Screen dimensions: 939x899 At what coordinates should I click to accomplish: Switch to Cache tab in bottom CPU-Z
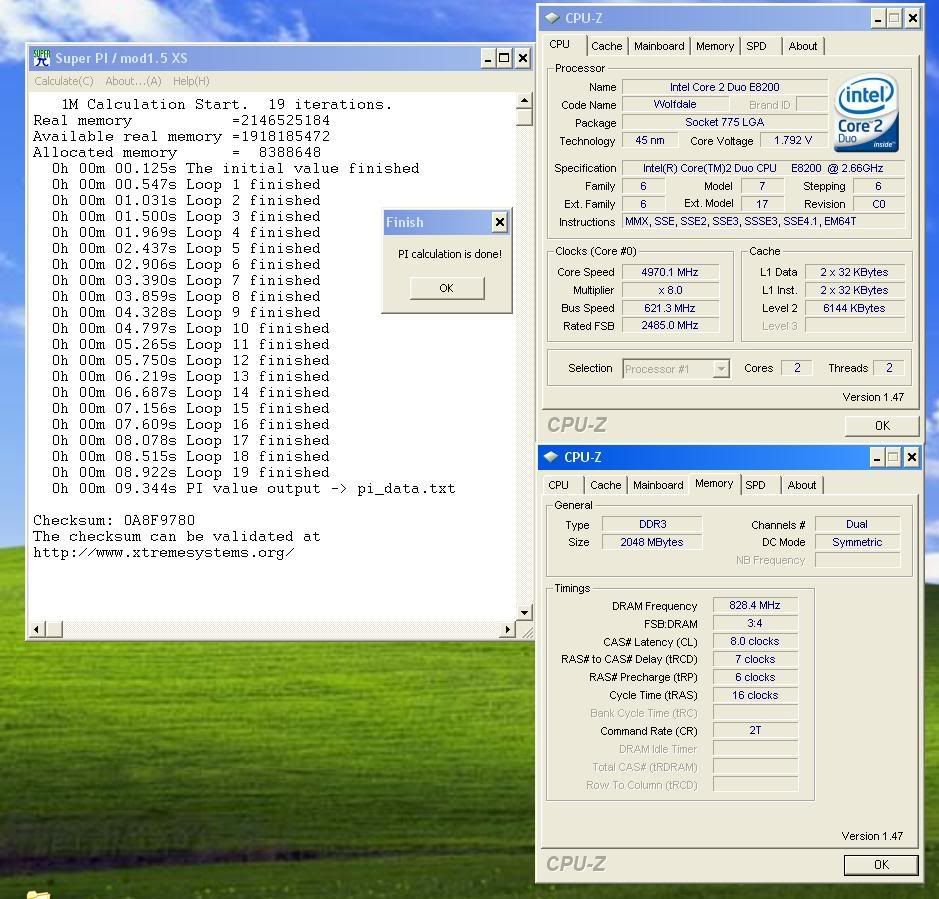click(605, 485)
